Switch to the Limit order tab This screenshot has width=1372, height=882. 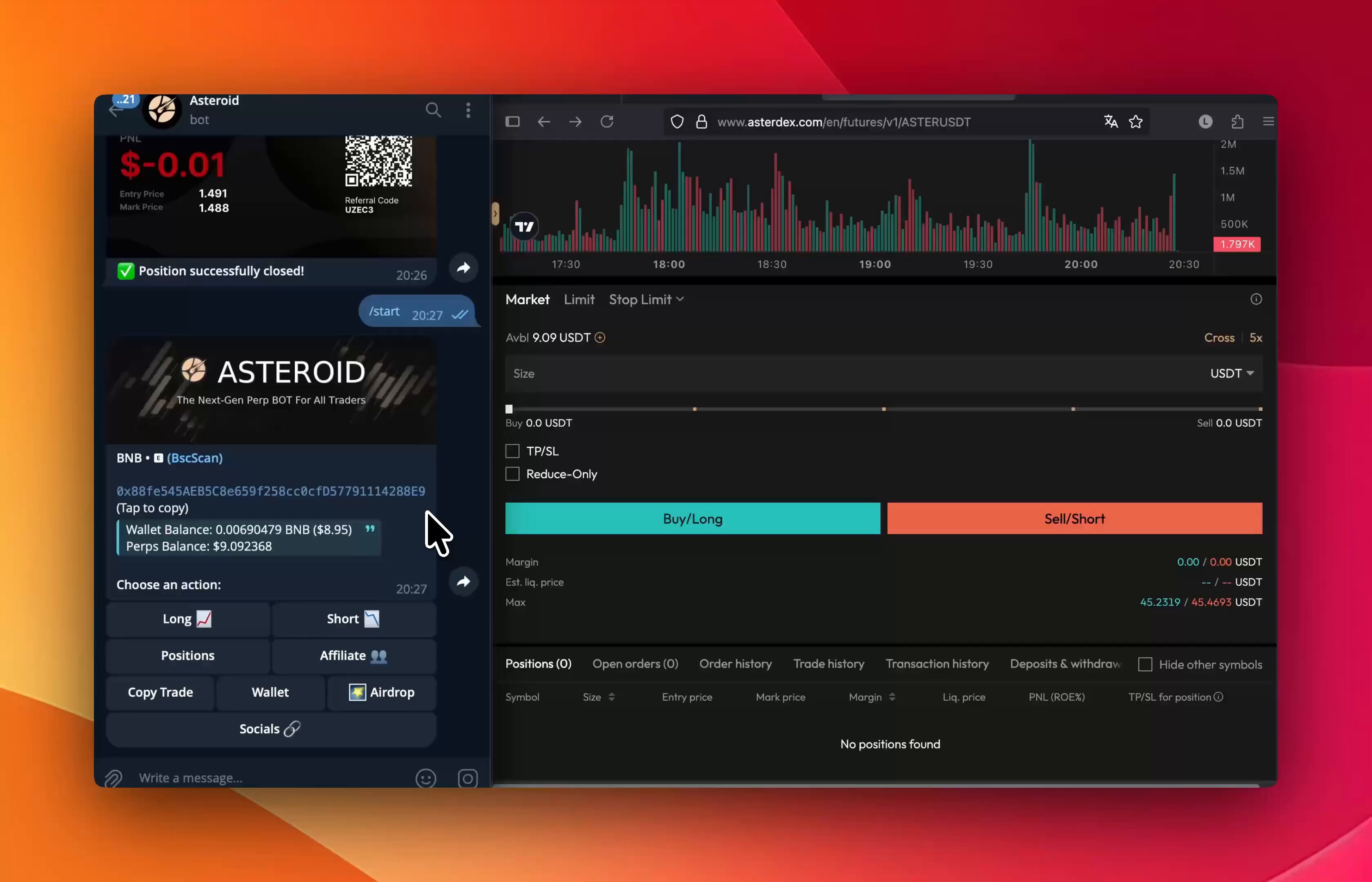(579, 300)
